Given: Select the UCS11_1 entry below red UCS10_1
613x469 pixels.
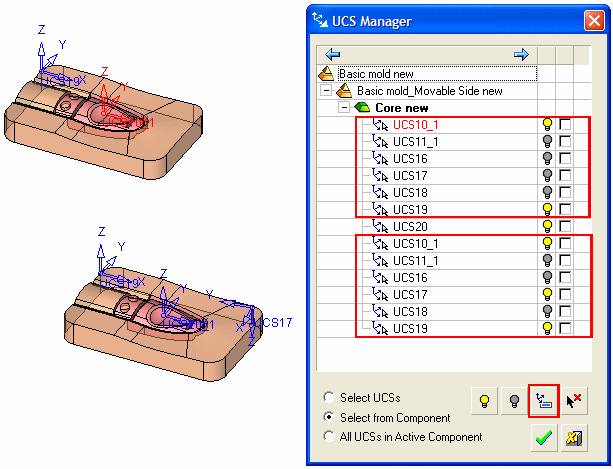Looking at the screenshot, I should pyautogui.click(x=416, y=142).
